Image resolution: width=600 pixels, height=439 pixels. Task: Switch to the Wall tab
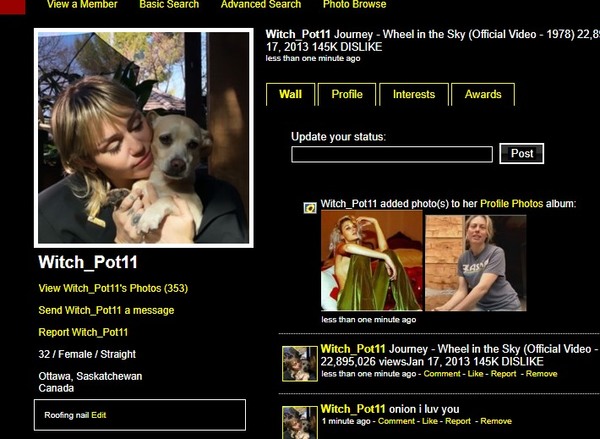point(290,95)
